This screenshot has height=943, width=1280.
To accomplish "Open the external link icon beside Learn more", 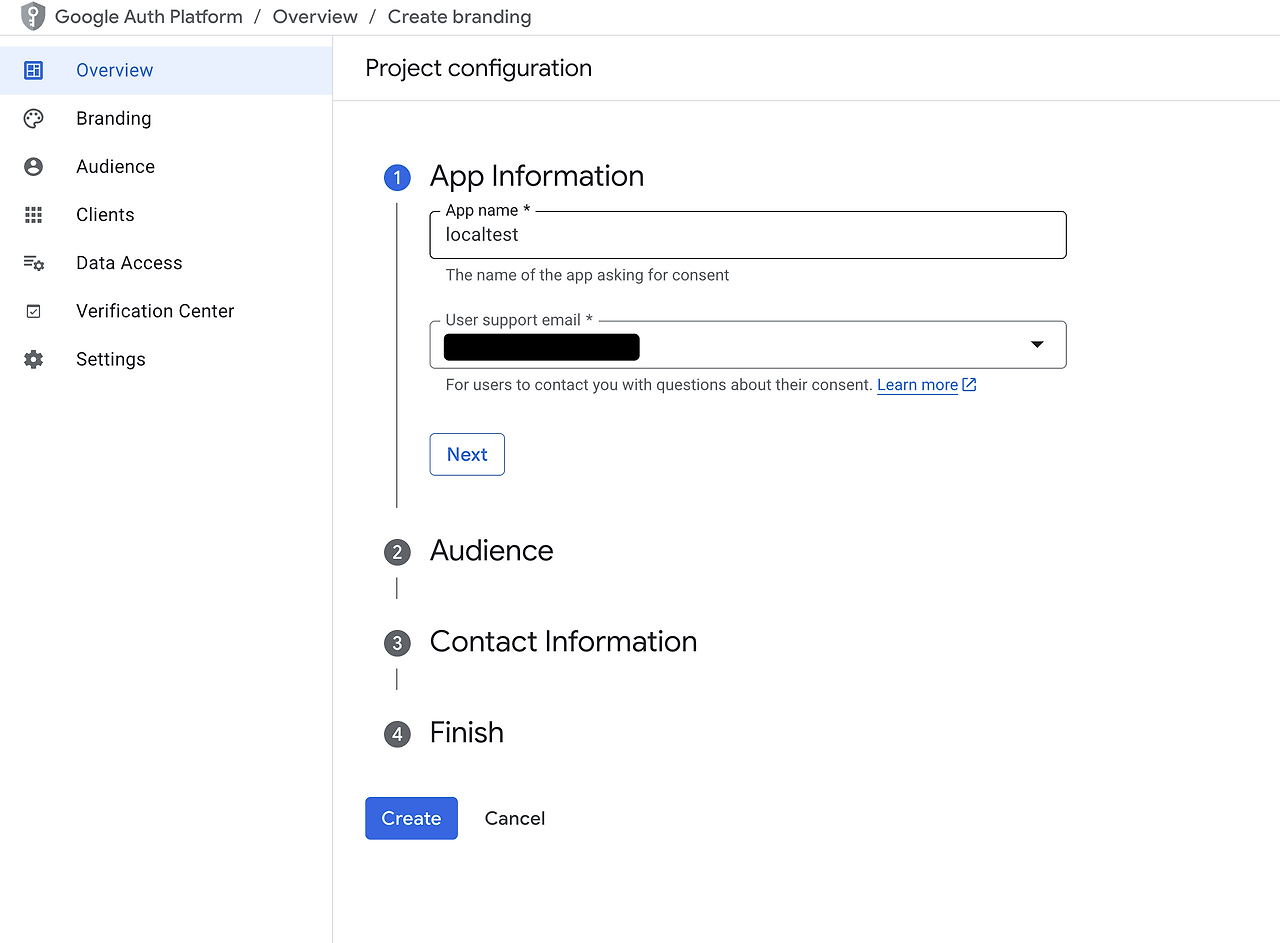I will pos(969,385).
